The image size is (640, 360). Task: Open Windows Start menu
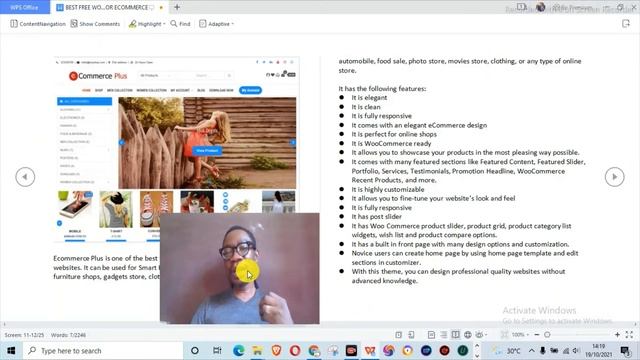[11, 351]
